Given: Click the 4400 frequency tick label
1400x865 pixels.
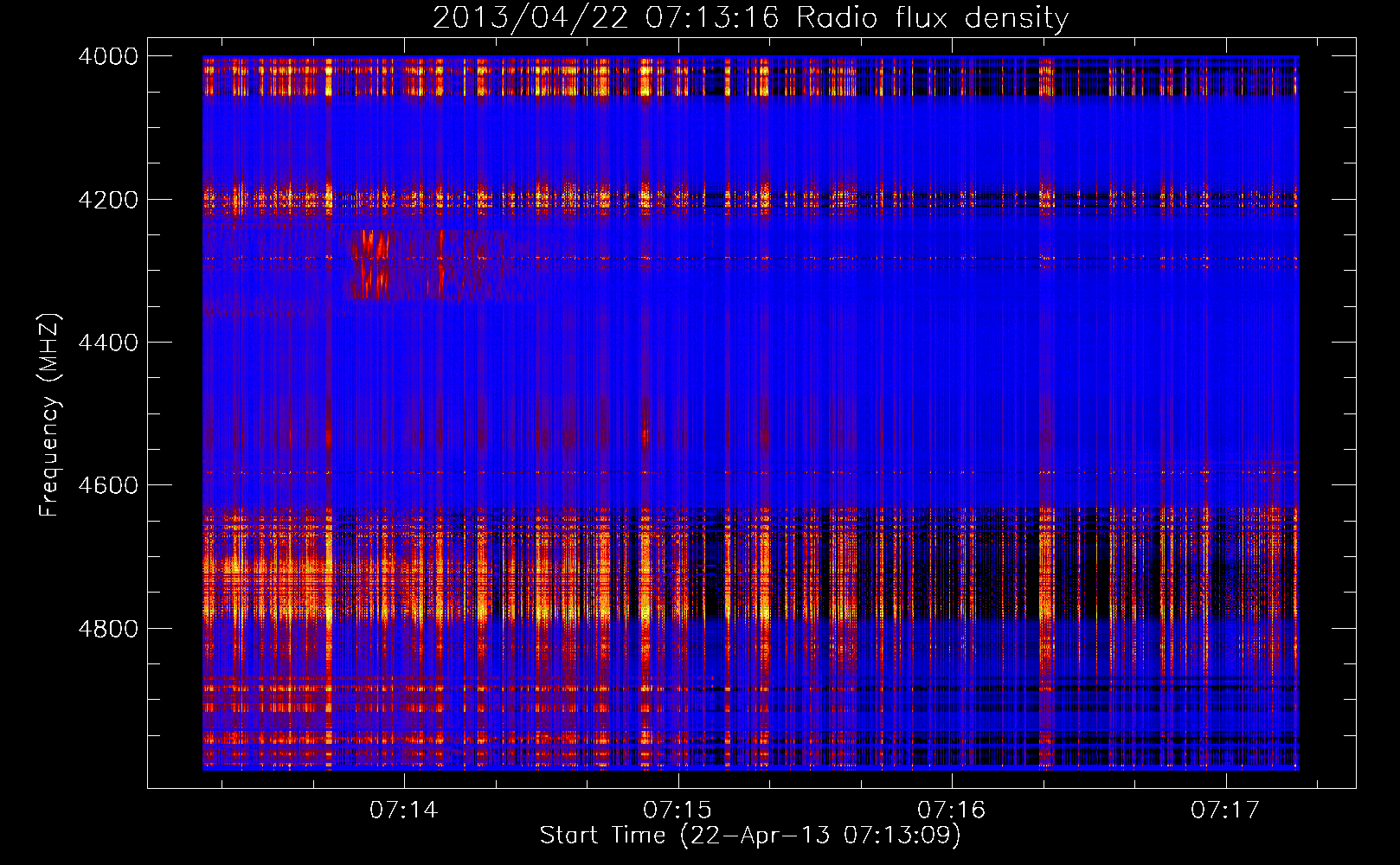Looking at the screenshot, I should tap(108, 343).
